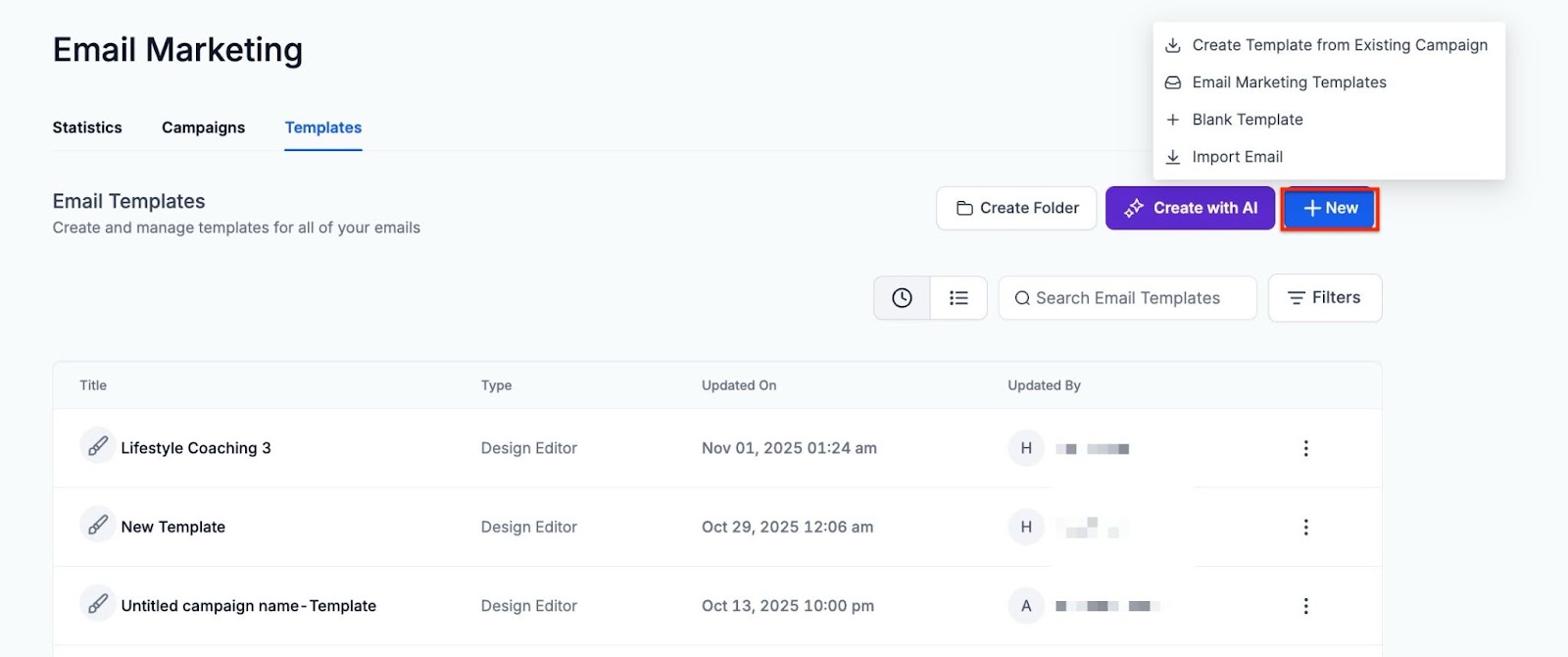The height and width of the screenshot is (657, 1568).
Task: Switch to recent view clock icon
Action: pos(902,298)
